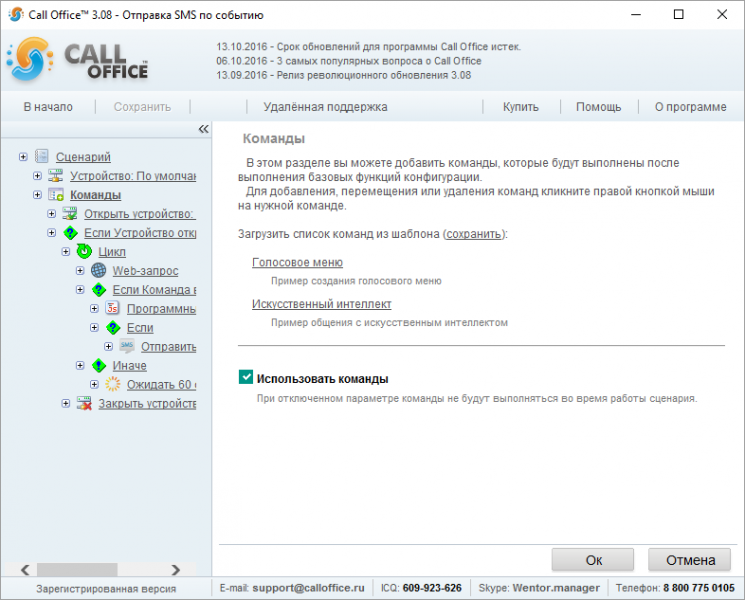
Task: Expand the Ожидать 60 node
Action: tap(94, 384)
